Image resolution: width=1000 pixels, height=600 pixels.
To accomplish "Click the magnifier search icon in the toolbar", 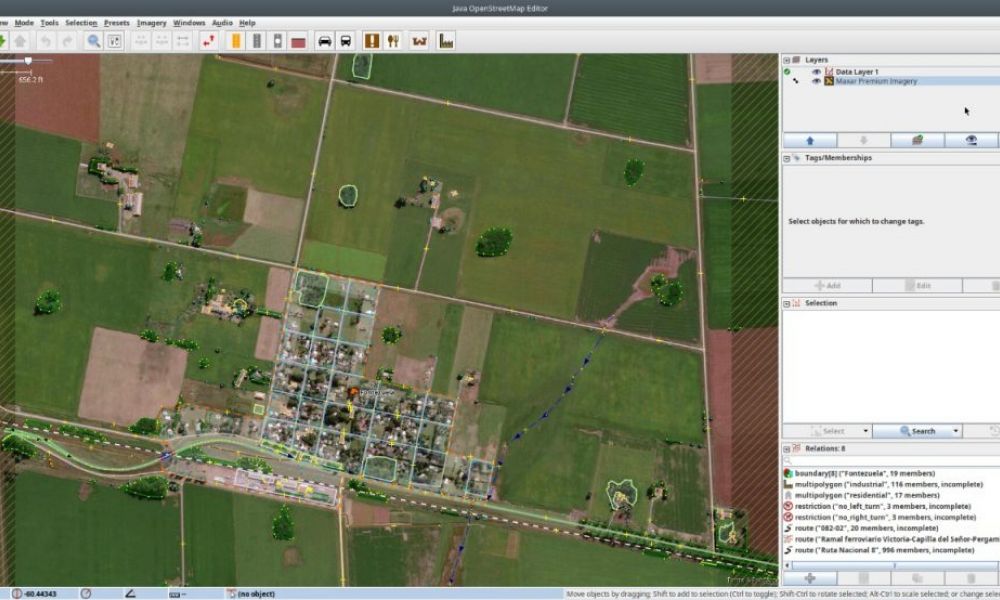I will click(93, 41).
